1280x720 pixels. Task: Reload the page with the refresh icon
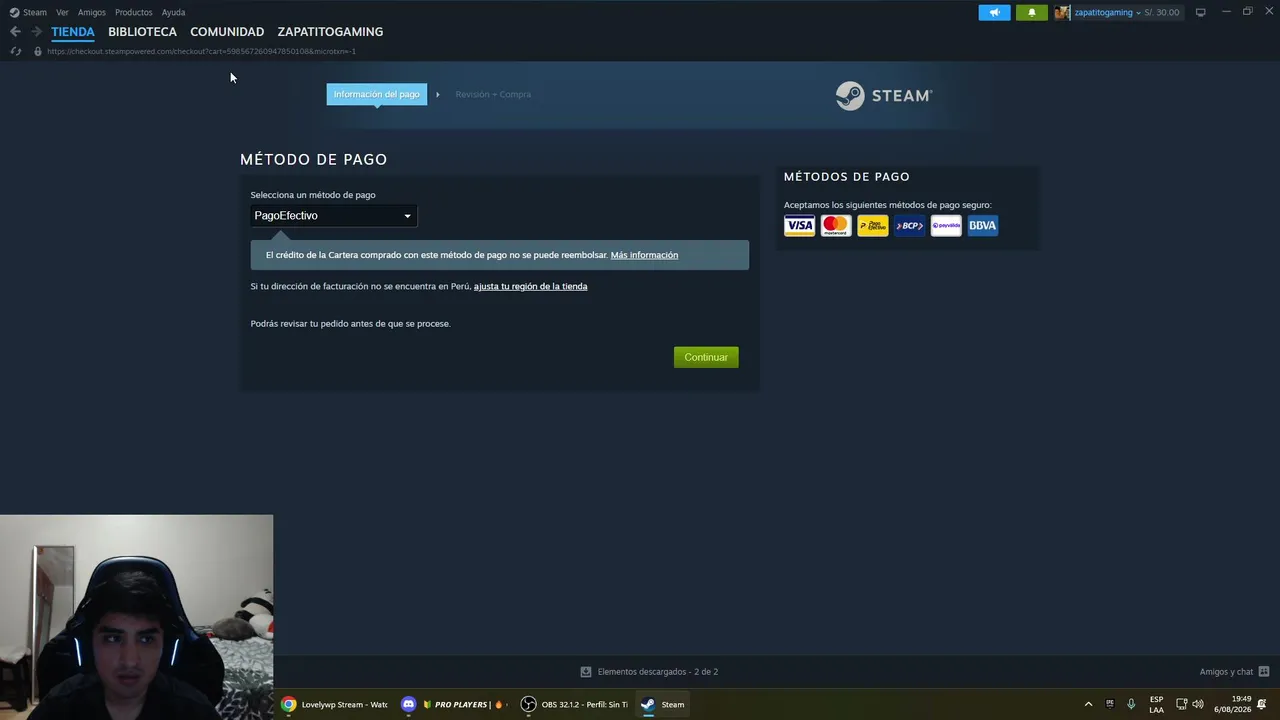[x=15, y=51]
